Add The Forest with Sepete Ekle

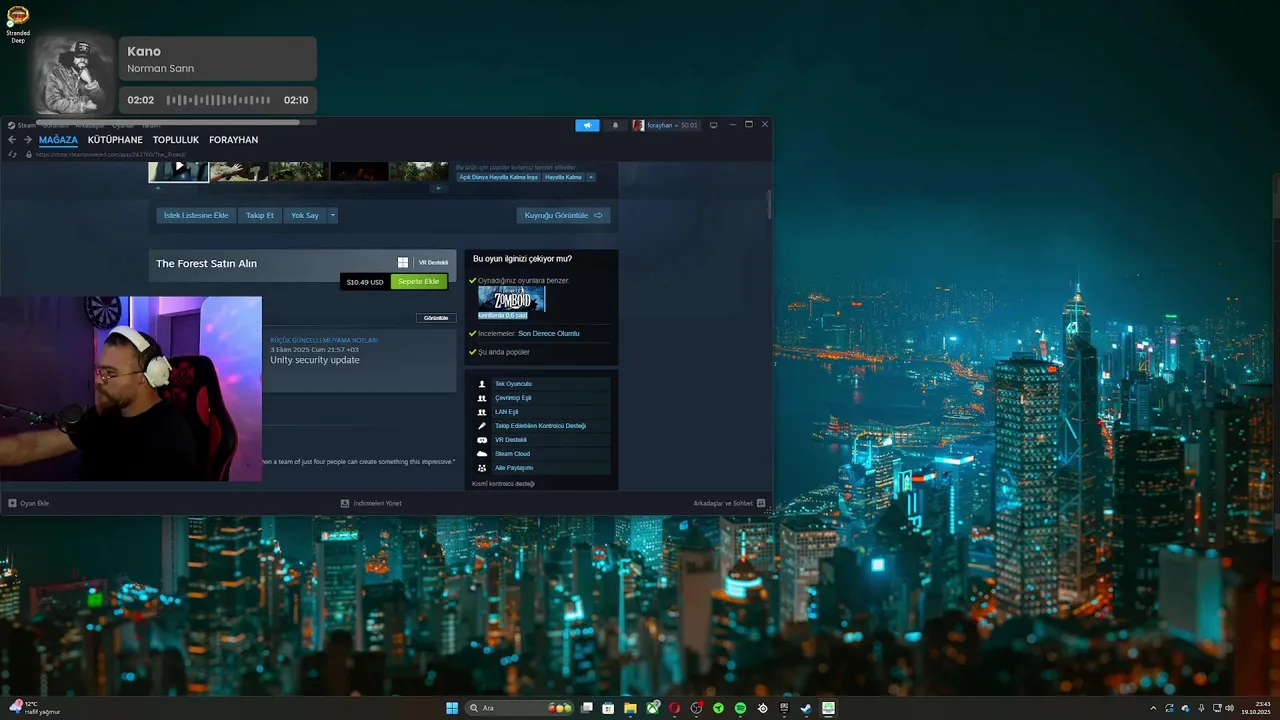coord(418,282)
